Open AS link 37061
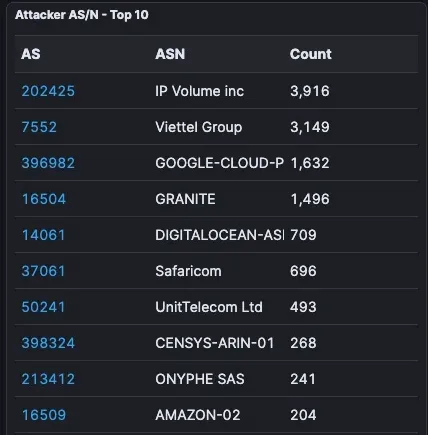 [x=43, y=271]
